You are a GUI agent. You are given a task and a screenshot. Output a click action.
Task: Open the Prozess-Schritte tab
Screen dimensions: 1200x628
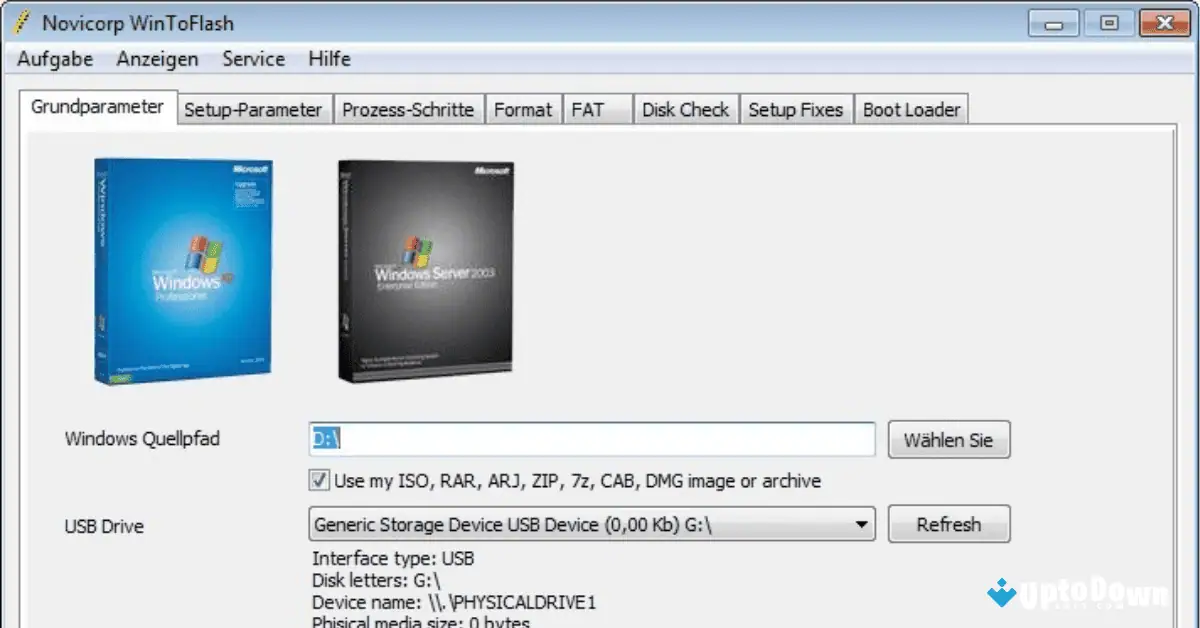point(408,109)
